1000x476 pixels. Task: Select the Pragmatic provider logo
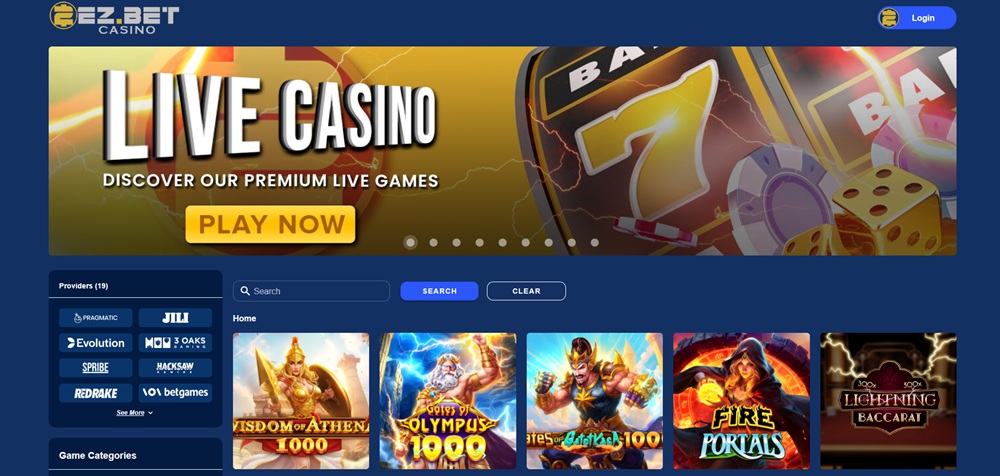(96, 318)
